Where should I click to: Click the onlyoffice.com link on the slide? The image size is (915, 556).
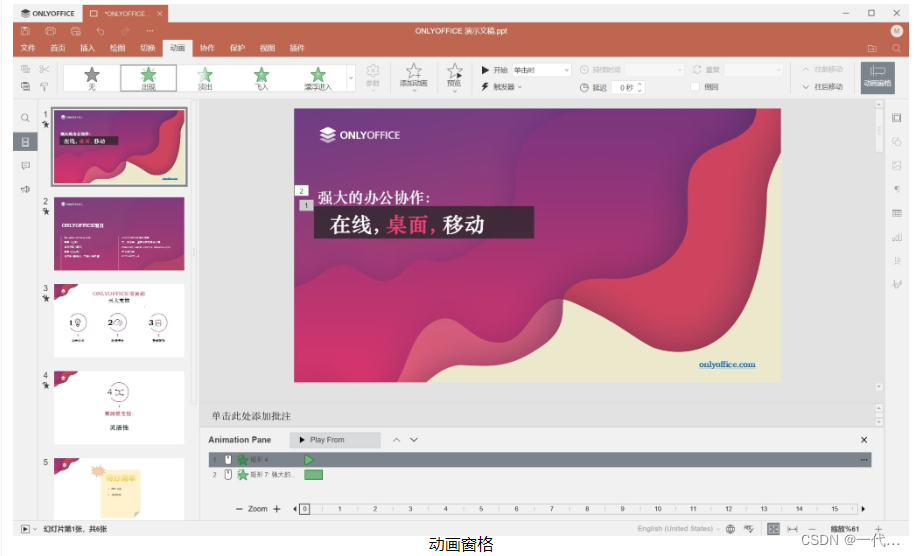tap(727, 364)
